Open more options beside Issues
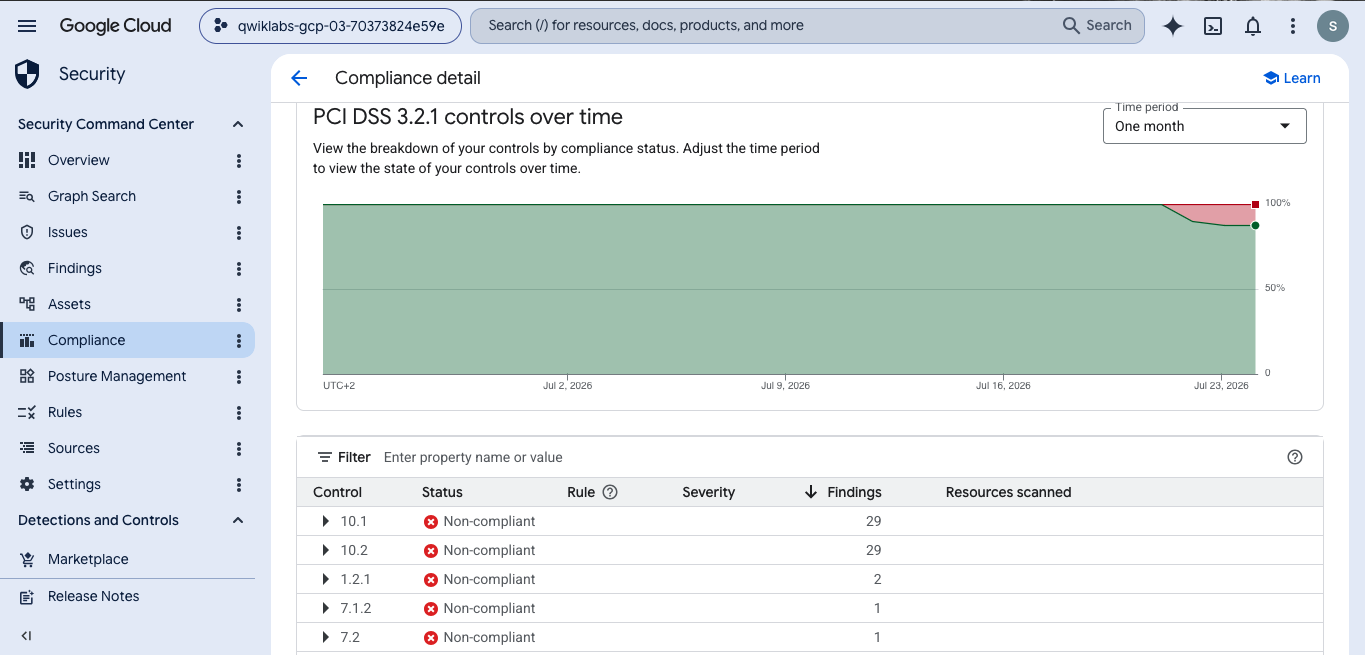Image resolution: width=1365 pixels, height=655 pixels. (x=239, y=233)
